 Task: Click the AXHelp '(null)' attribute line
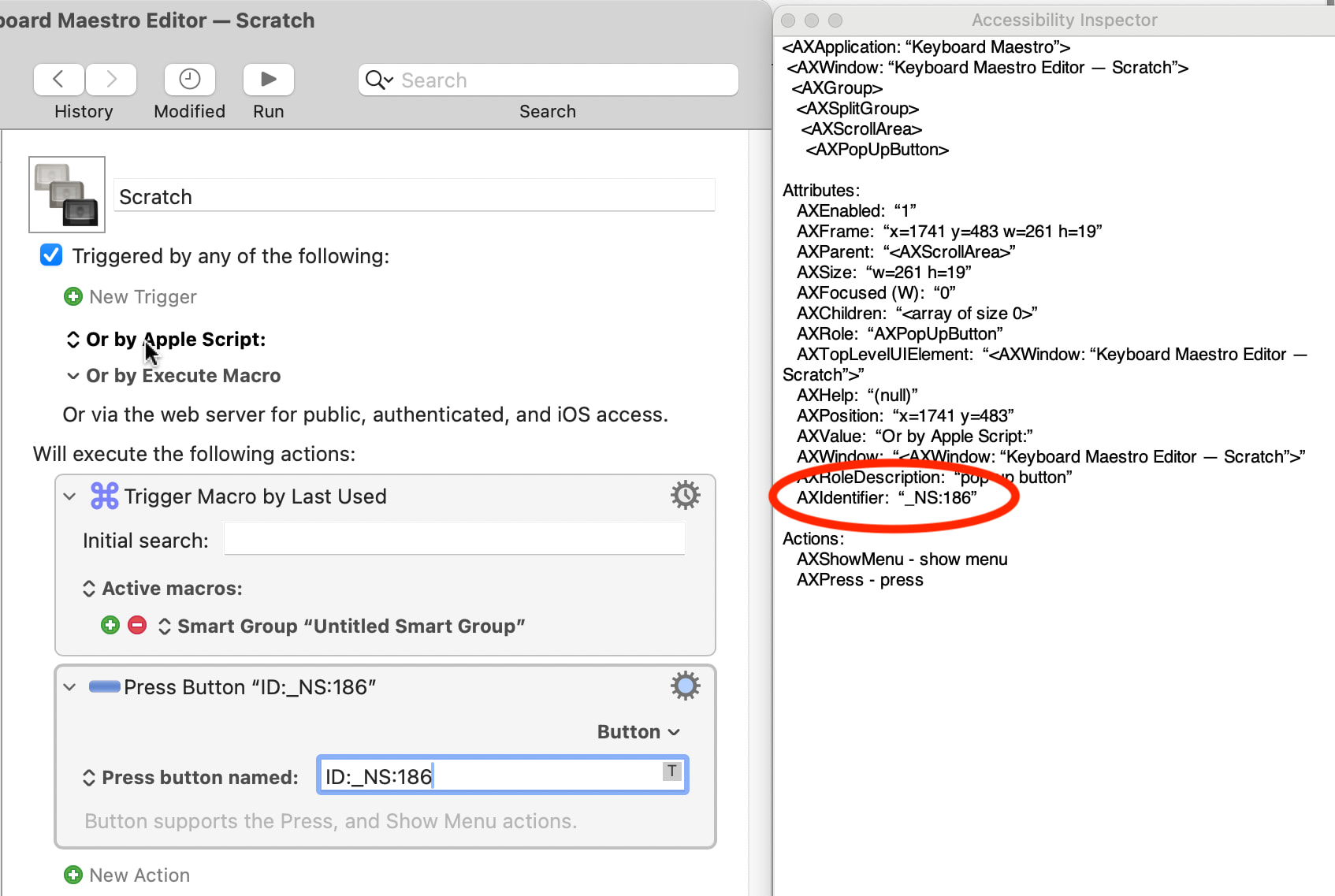click(x=857, y=396)
